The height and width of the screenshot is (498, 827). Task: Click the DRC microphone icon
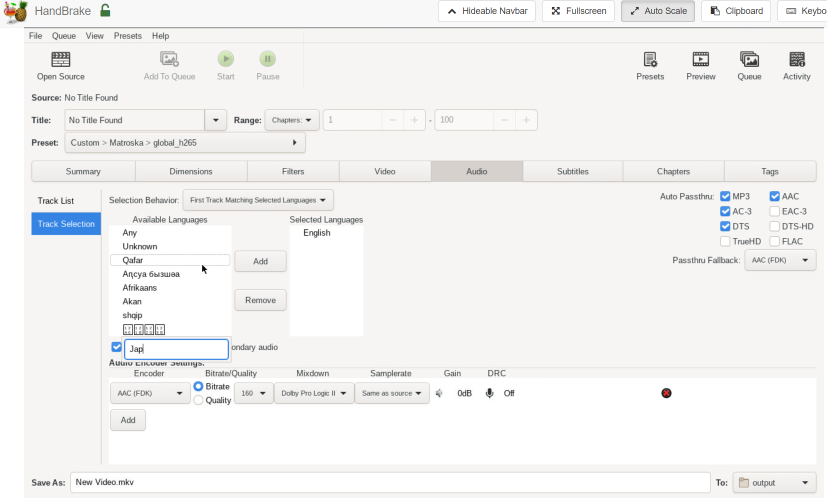(489, 393)
